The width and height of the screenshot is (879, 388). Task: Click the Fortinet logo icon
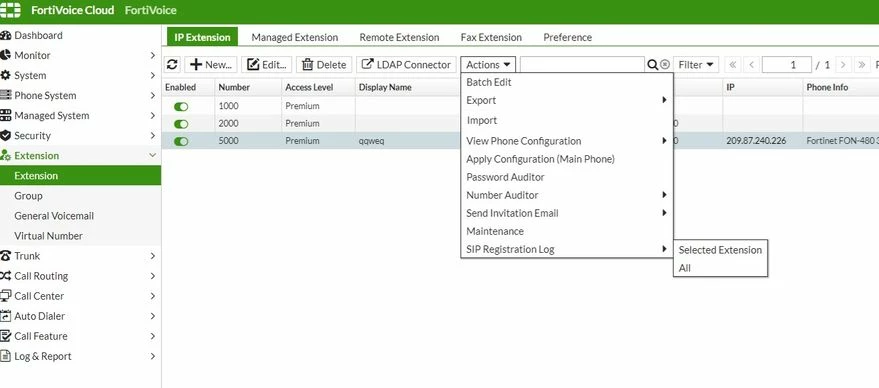coord(11,10)
